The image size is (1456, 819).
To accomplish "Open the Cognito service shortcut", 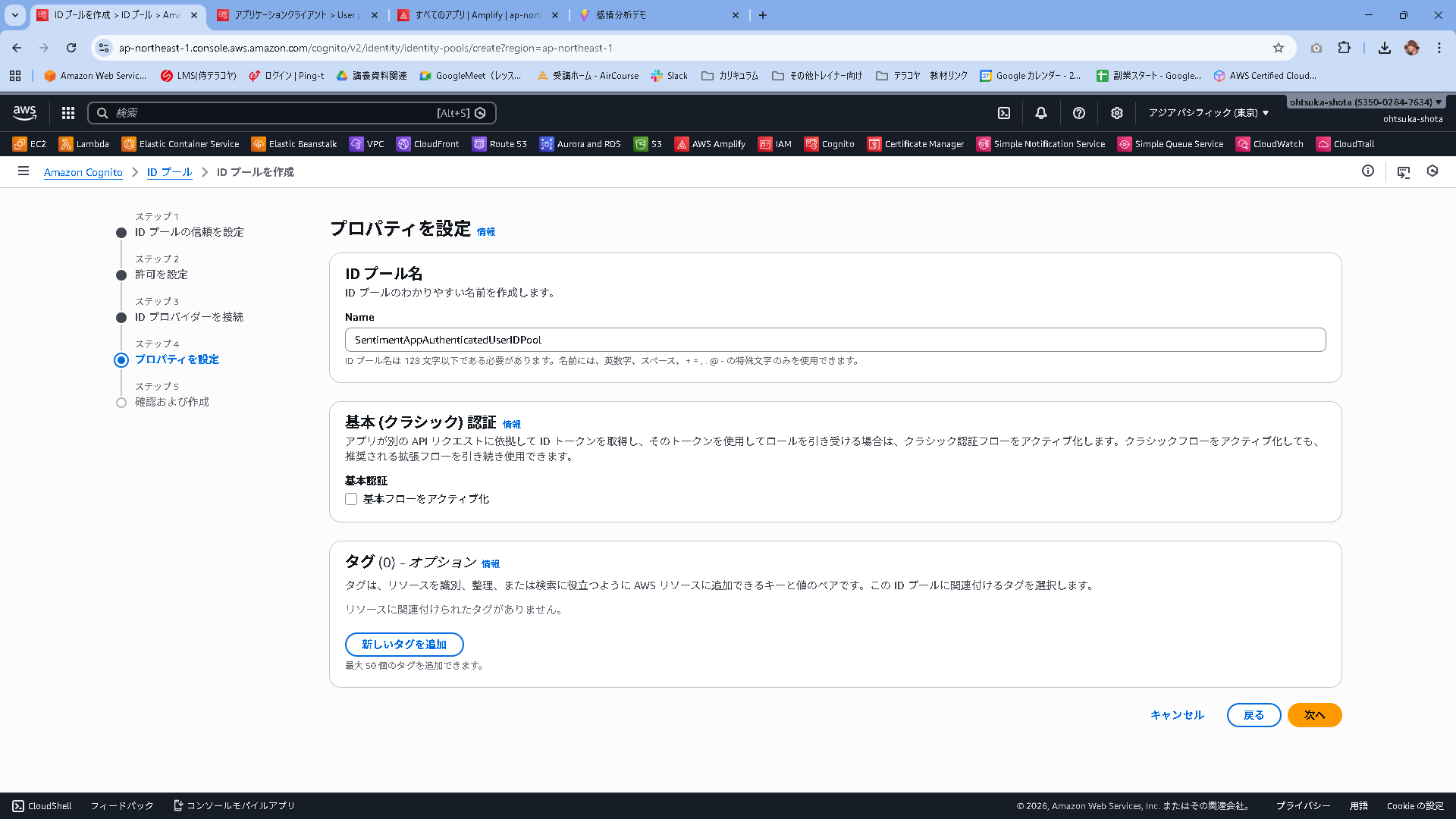I will 830,144.
